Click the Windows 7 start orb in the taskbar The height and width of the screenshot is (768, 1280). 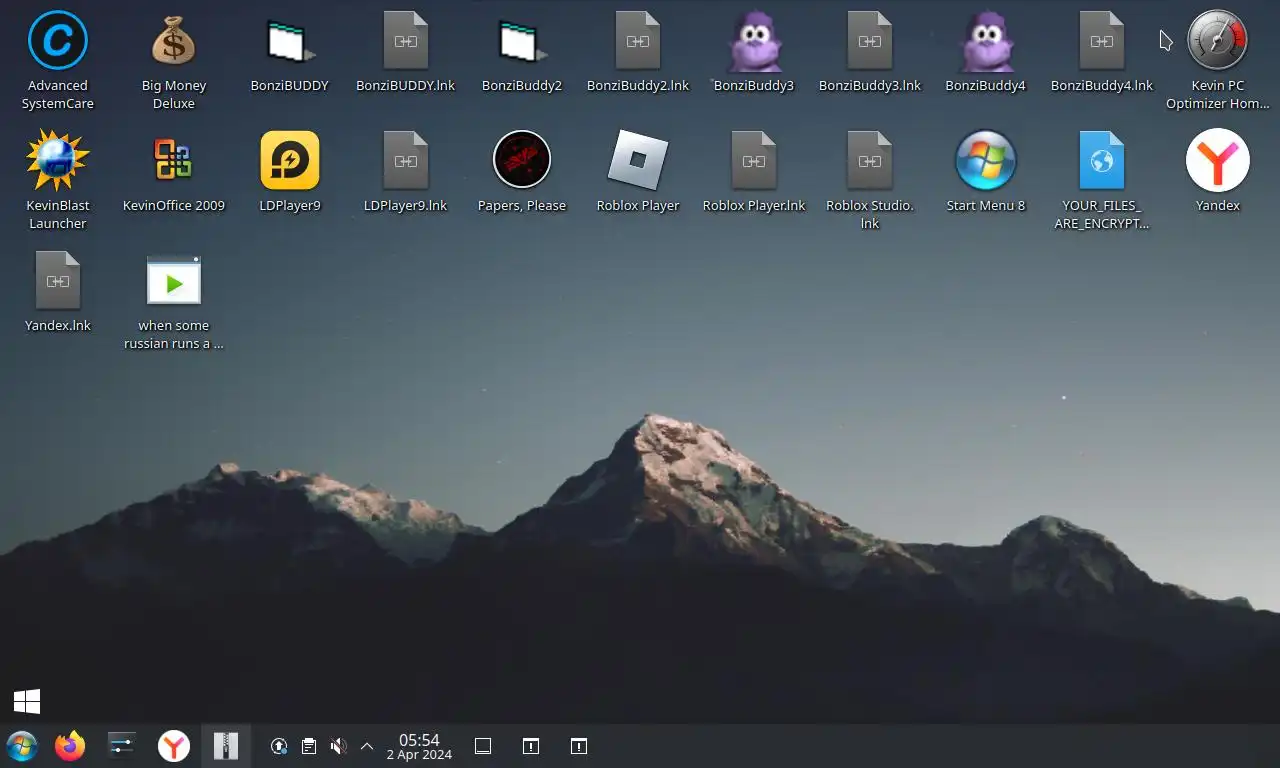22,746
